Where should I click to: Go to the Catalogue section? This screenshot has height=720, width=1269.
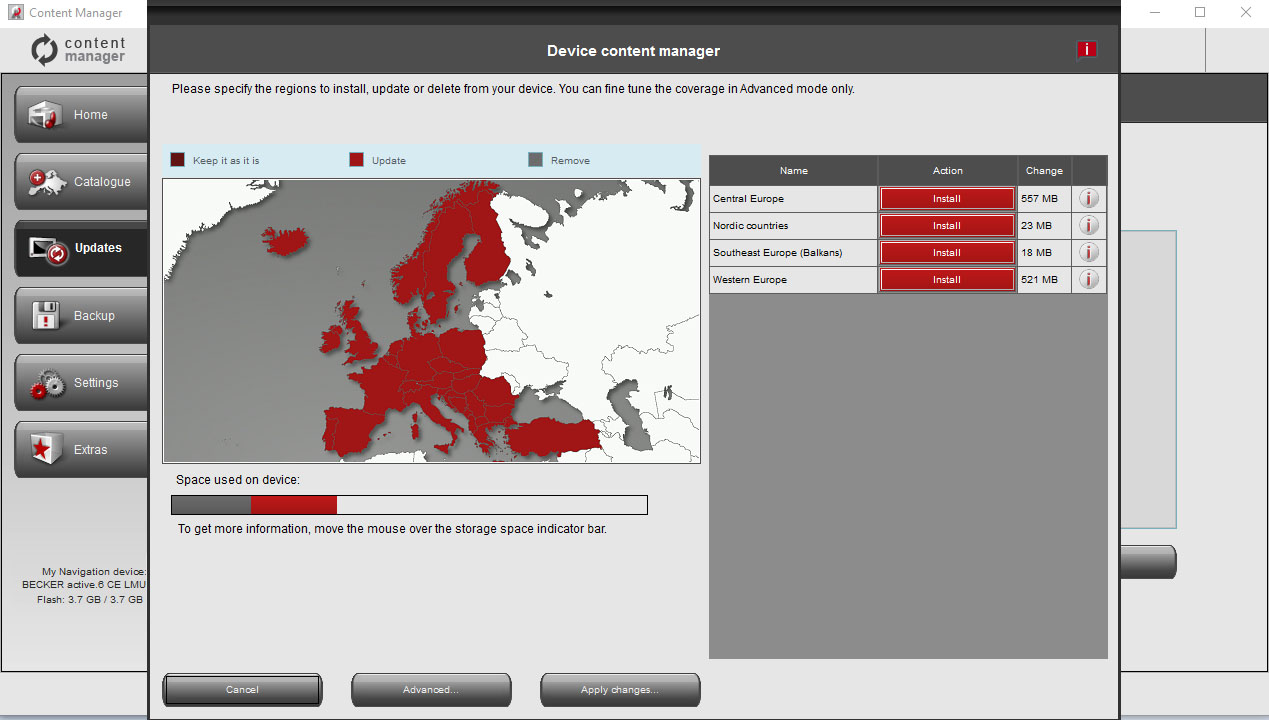pos(82,182)
